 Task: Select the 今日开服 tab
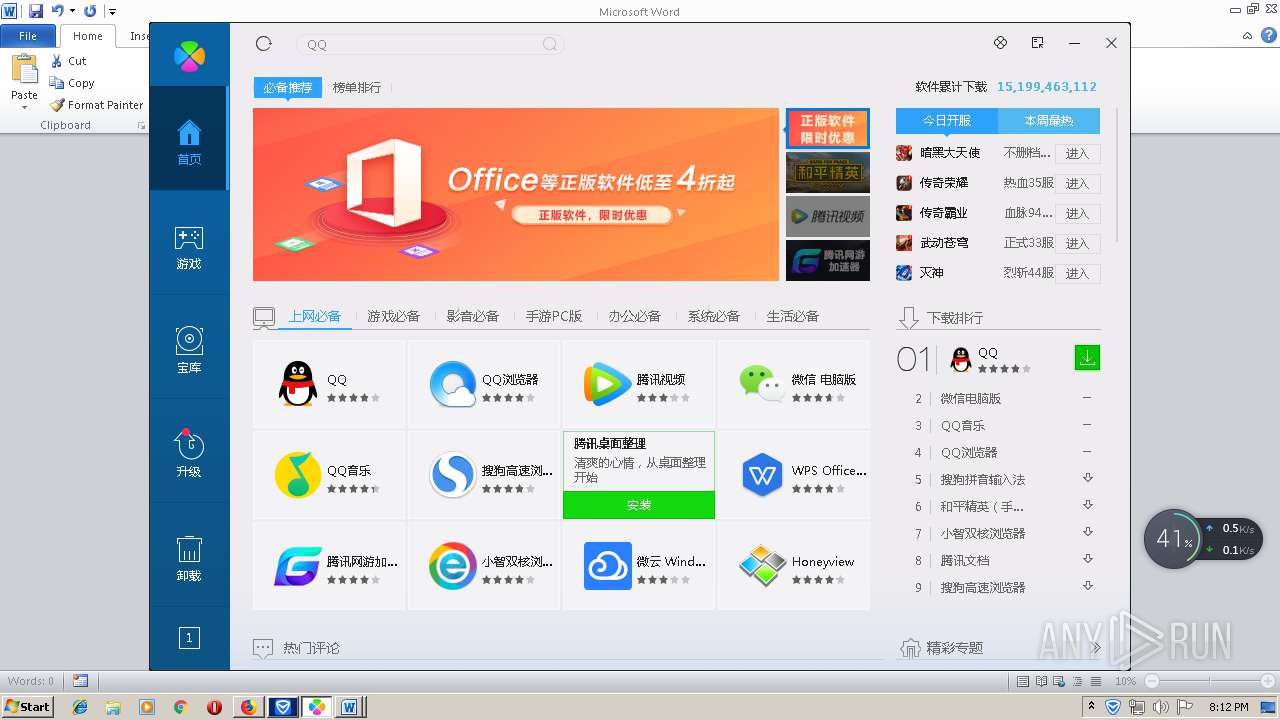pos(947,121)
